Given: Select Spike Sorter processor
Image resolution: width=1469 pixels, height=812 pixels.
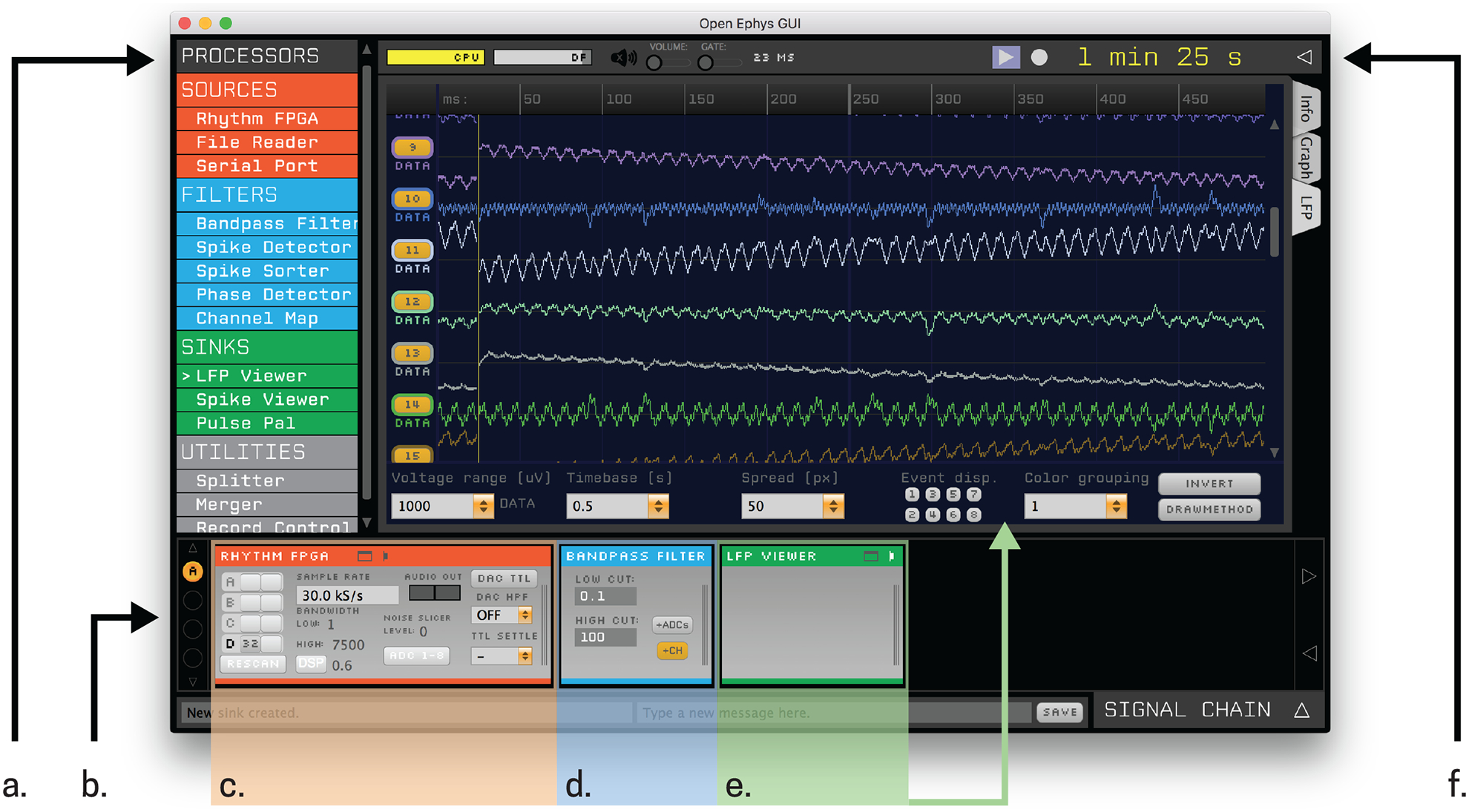Looking at the screenshot, I should coord(267,271).
